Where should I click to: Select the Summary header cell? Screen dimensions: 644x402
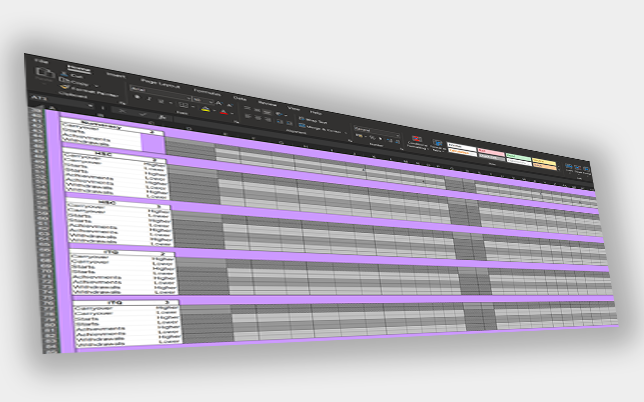101,125
